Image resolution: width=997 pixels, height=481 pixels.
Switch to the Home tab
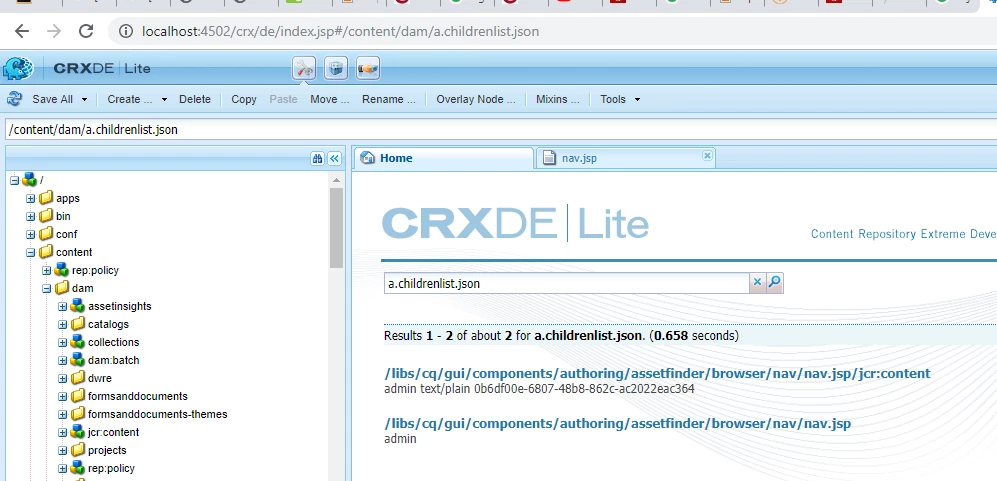pos(443,158)
